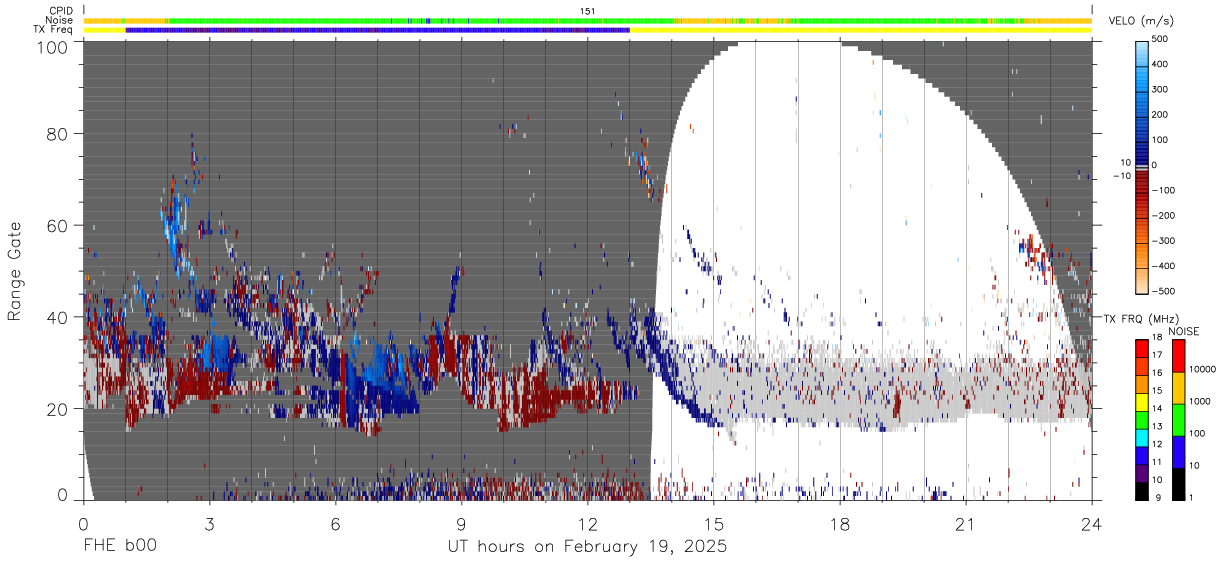Image resolution: width=1228 pixels, height=567 pixels.
Task: Click the yellow segment of the TX Freq bar after 13 UT
Action: pos(861,30)
